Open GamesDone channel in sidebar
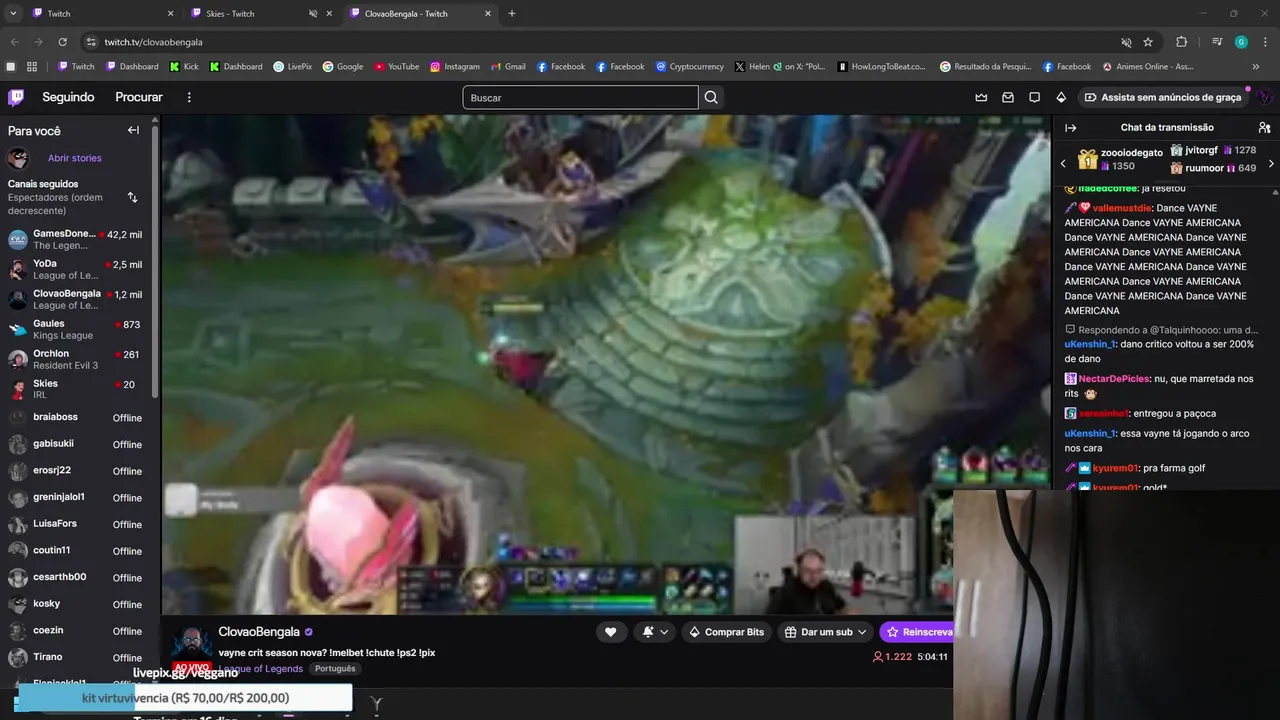The height and width of the screenshot is (720, 1280). (75, 239)
